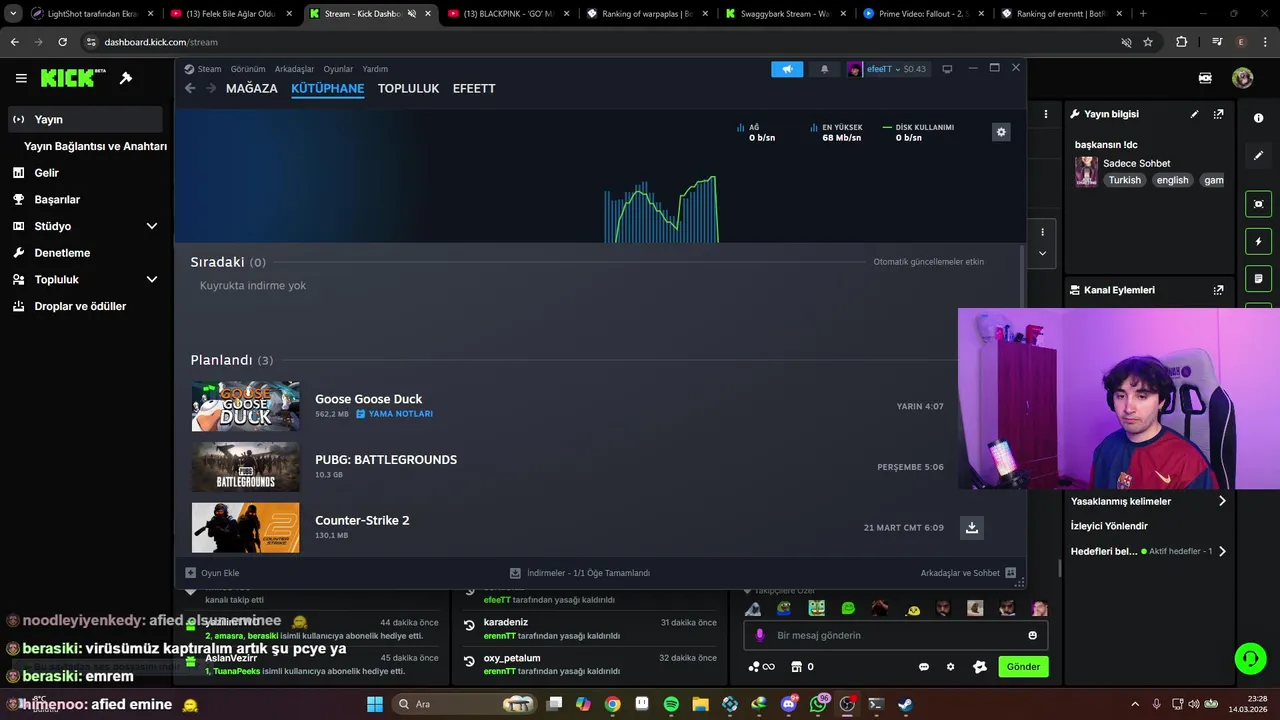This screenshot has height=720, width=1280.
Task: Open Goose Goose Duck YAMA NOTLARI
Action: pos(395,414)
